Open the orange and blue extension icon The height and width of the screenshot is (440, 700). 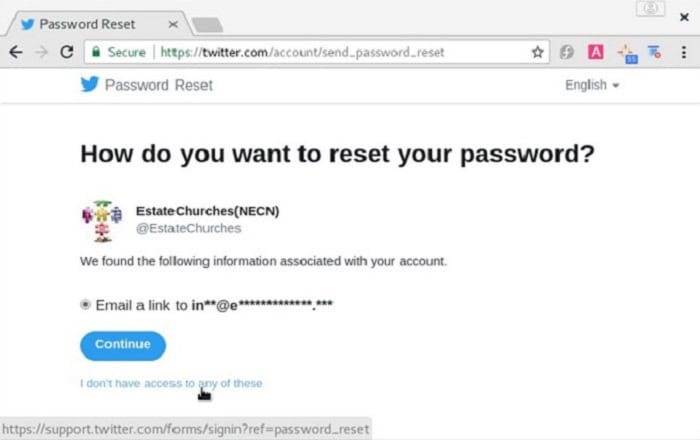(627, 54)
